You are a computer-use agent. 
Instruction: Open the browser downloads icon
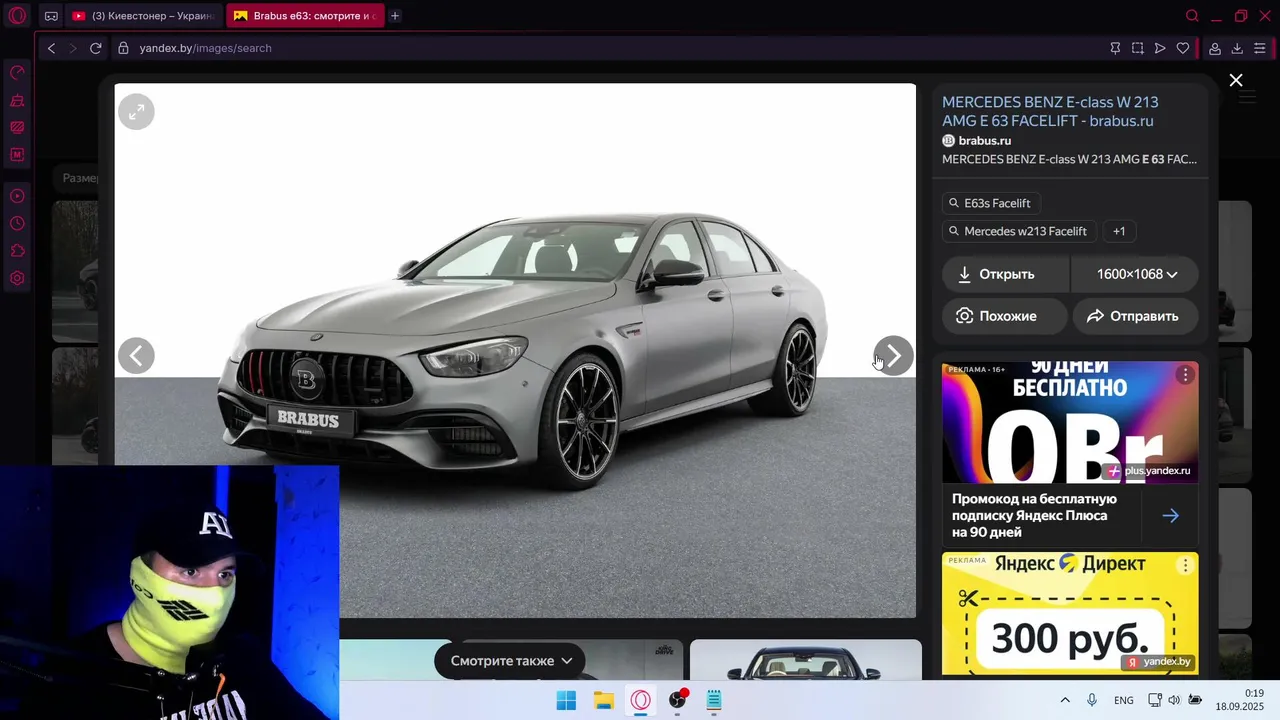click(x=1237, y=48)
